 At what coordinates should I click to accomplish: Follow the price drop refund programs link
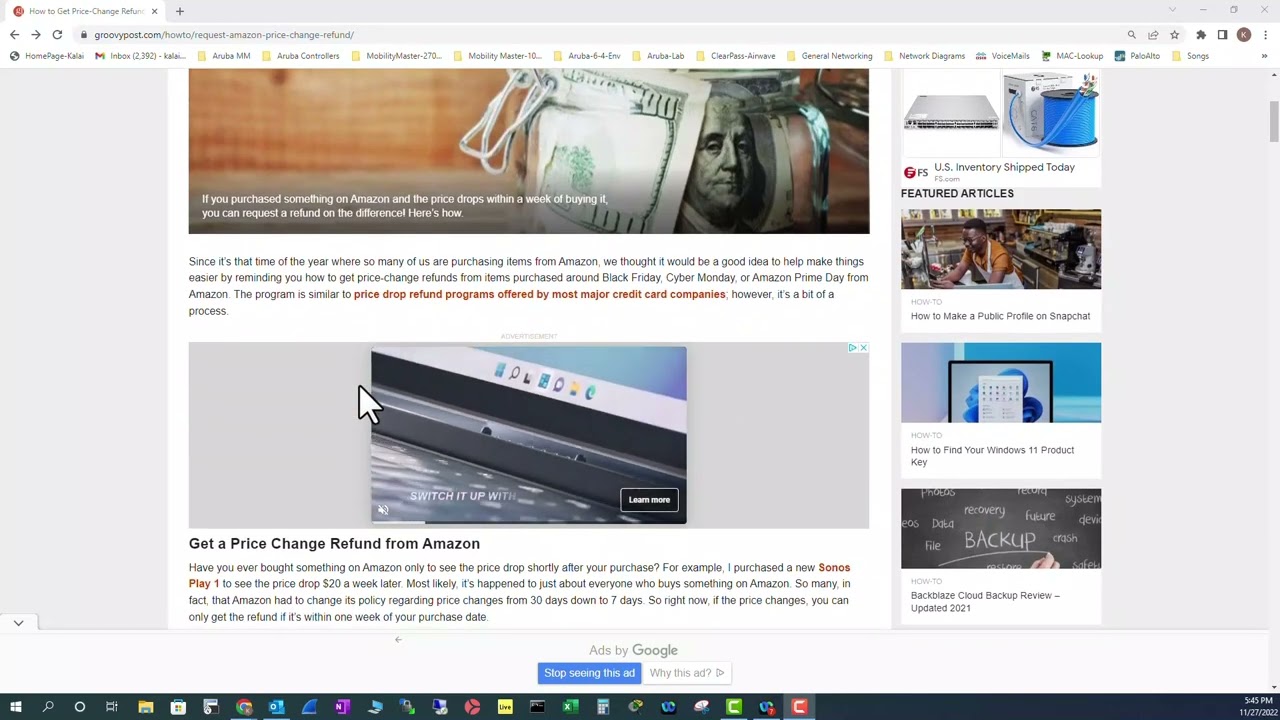click(539, 295)
